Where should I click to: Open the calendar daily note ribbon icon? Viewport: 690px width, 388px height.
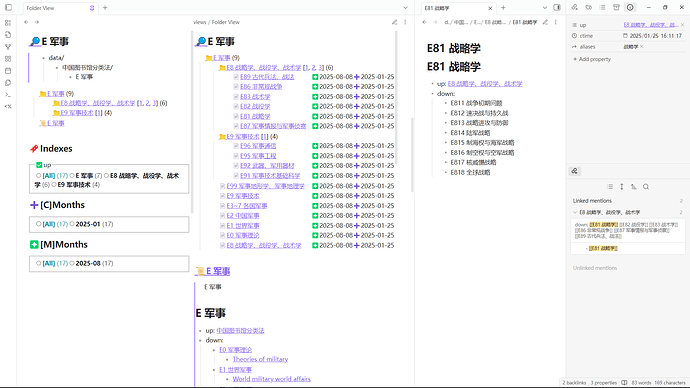(x=8, y=70)
